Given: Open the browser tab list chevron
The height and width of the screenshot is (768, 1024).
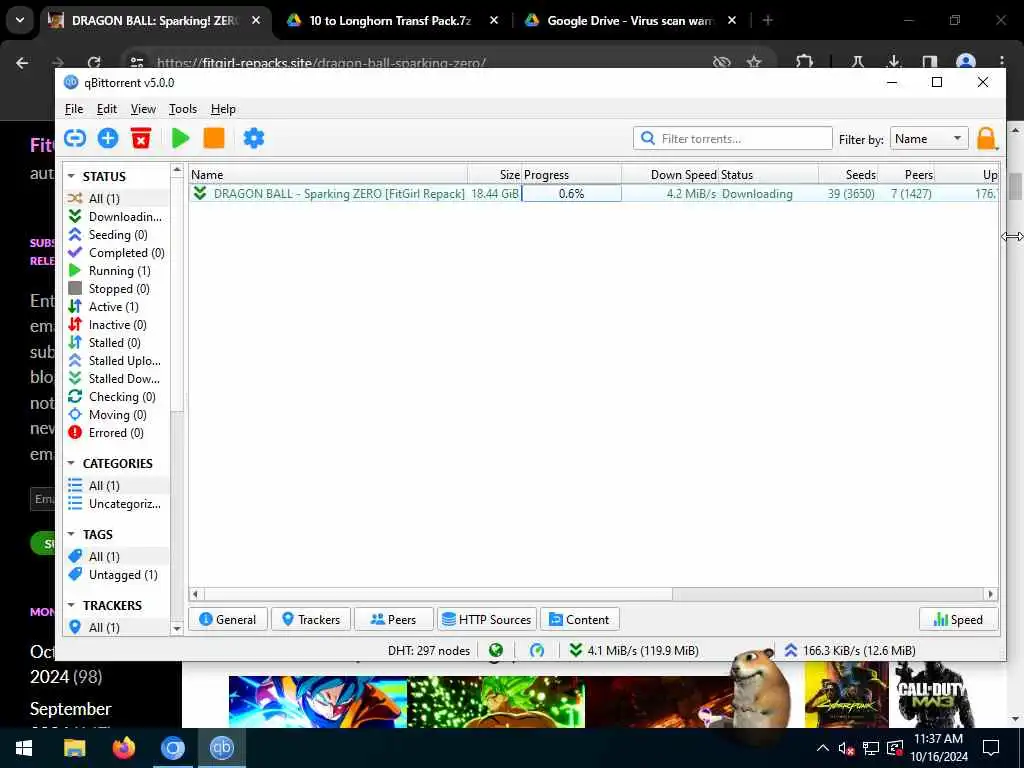Looking at the screenshot, I should click(x=20, y=20).
